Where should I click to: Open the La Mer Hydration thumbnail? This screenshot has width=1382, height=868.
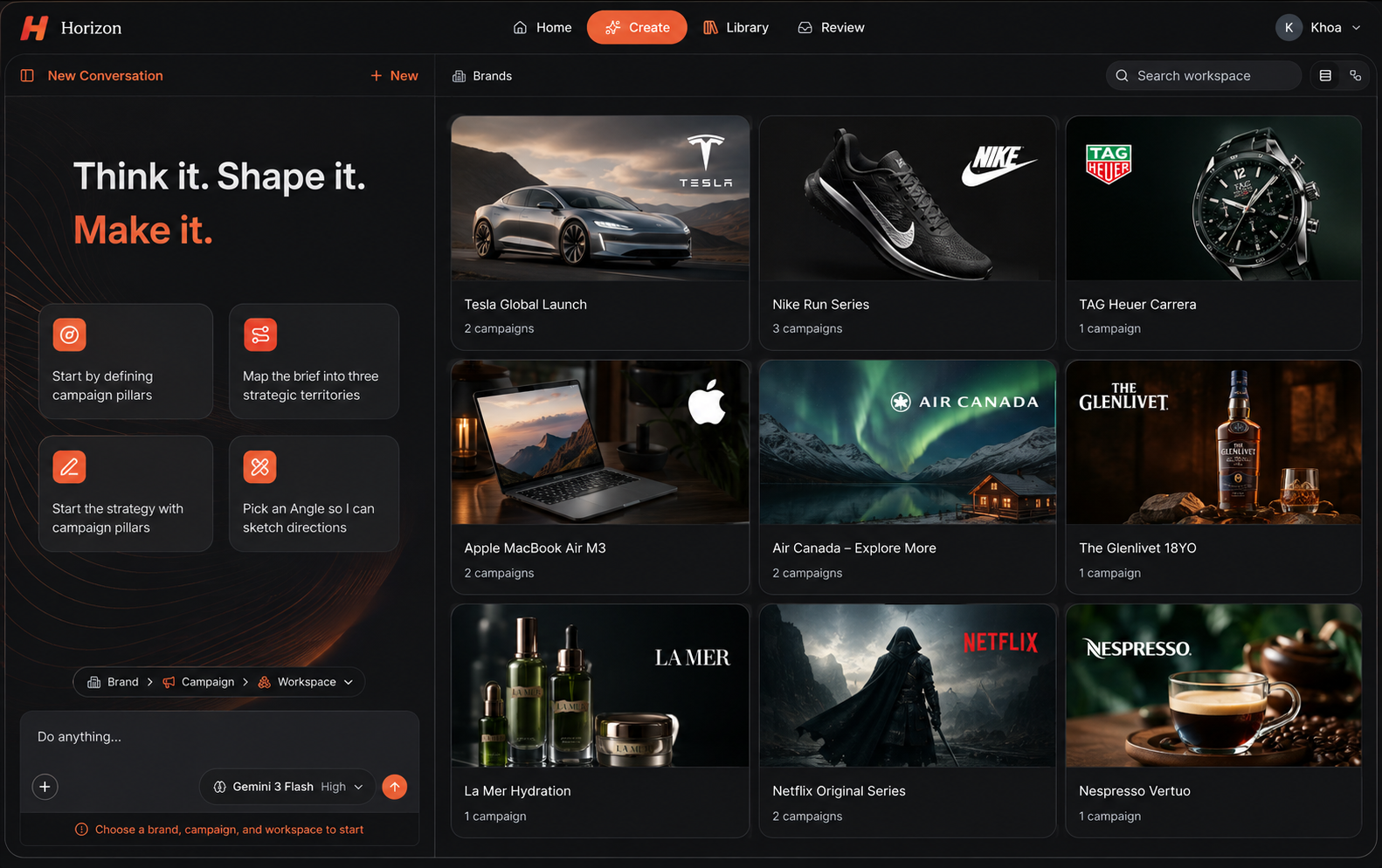tap(600, 685)
